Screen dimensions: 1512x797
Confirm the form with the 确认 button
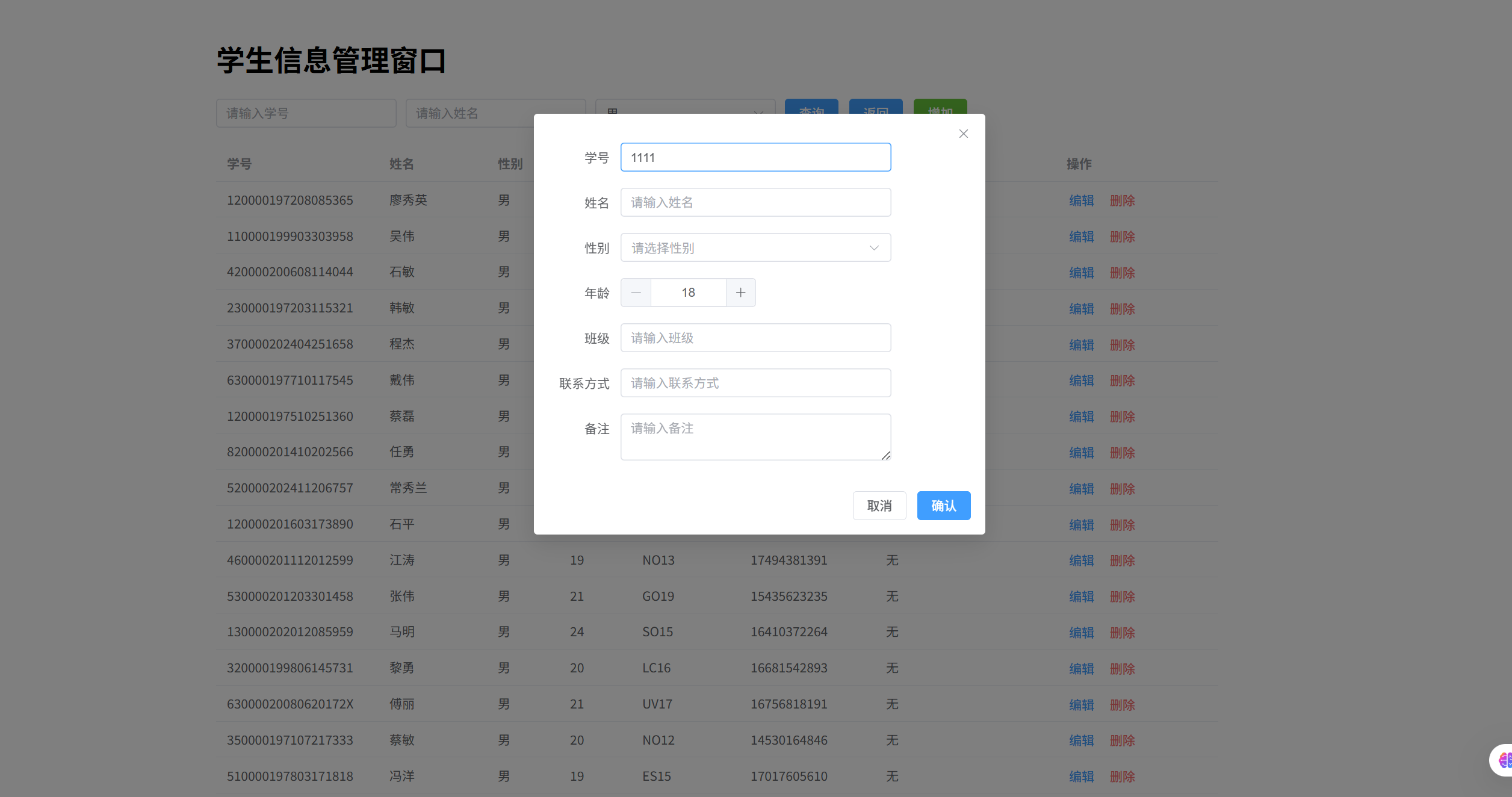pos(943,505)
